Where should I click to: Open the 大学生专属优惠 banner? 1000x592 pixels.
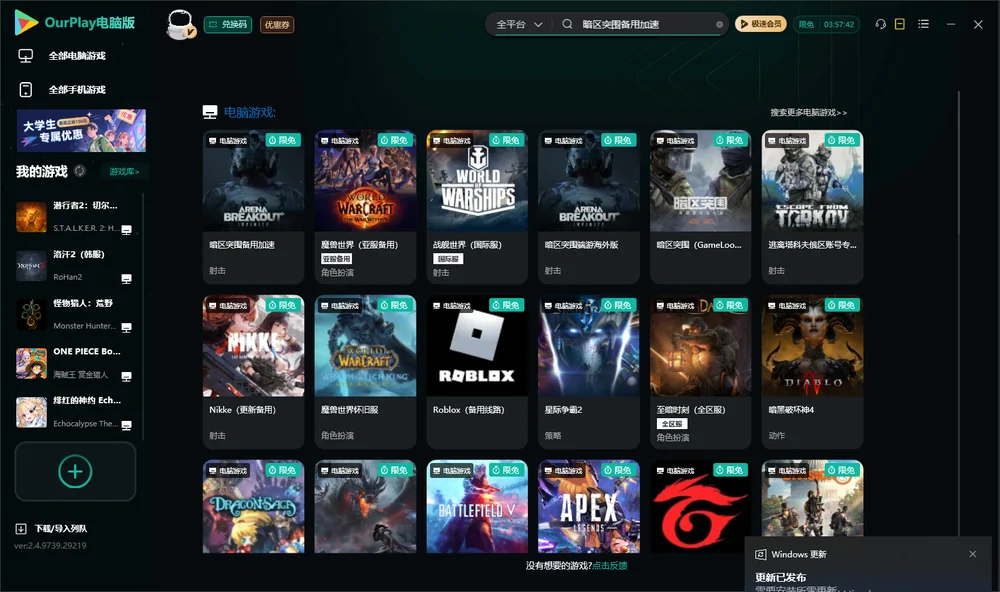pyautogui.click(x=81, y=130)
